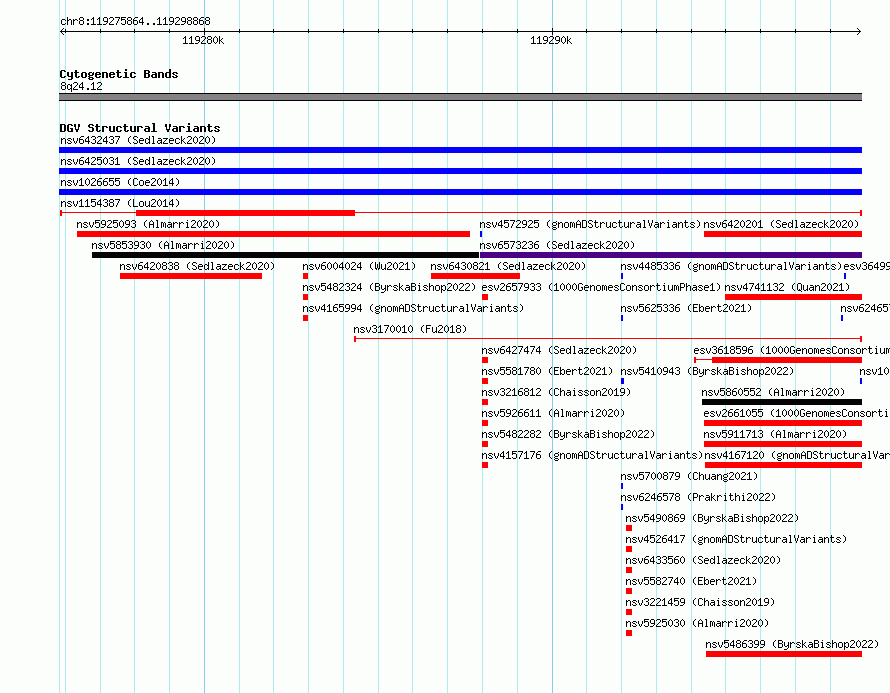Open nsv5482282 (ByrskaBishop2022) label
Viewport: 890px width, 693px height.
pos(568,434)
